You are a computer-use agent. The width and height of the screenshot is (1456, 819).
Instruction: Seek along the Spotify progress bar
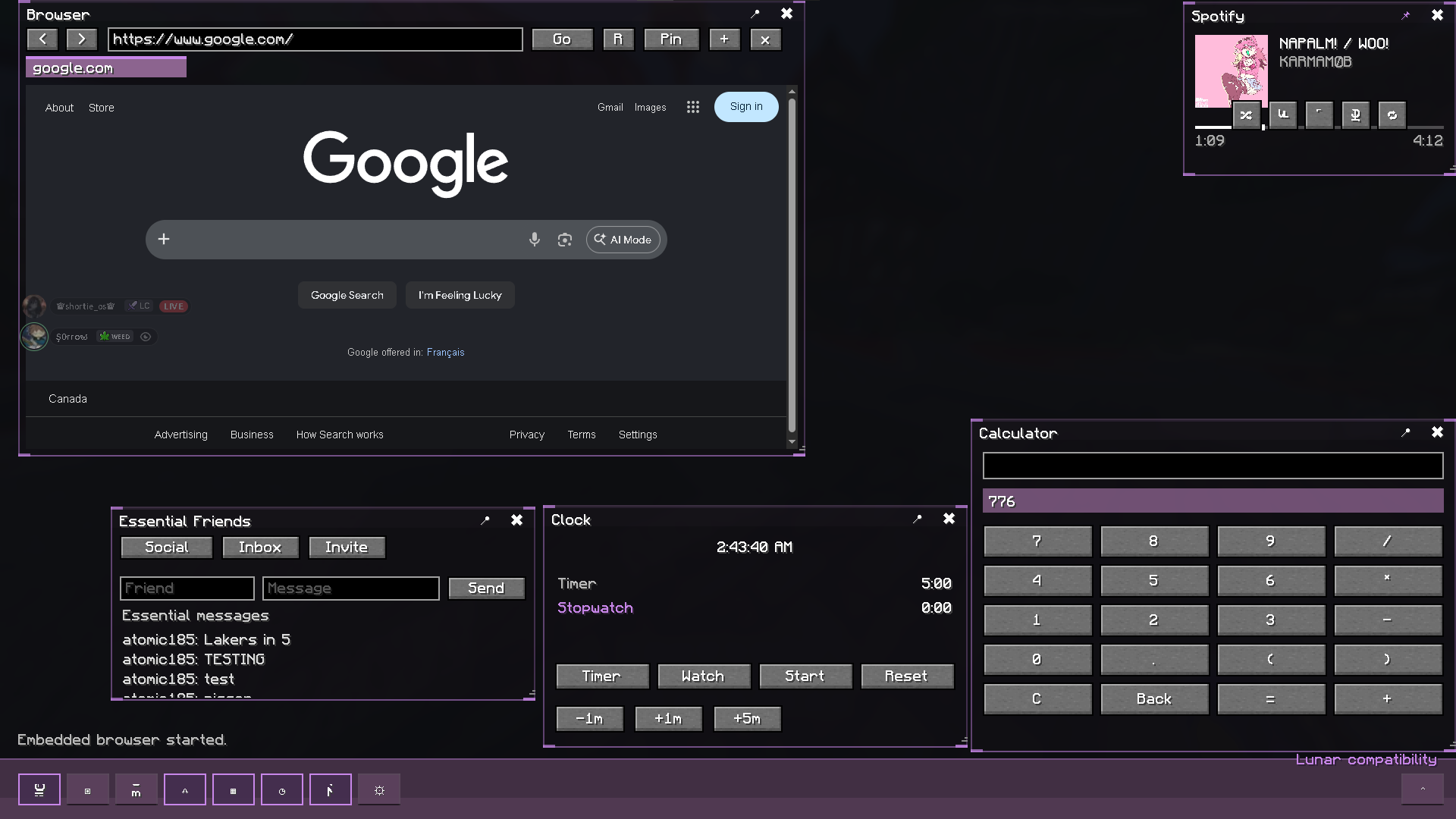pos(1319,127)
